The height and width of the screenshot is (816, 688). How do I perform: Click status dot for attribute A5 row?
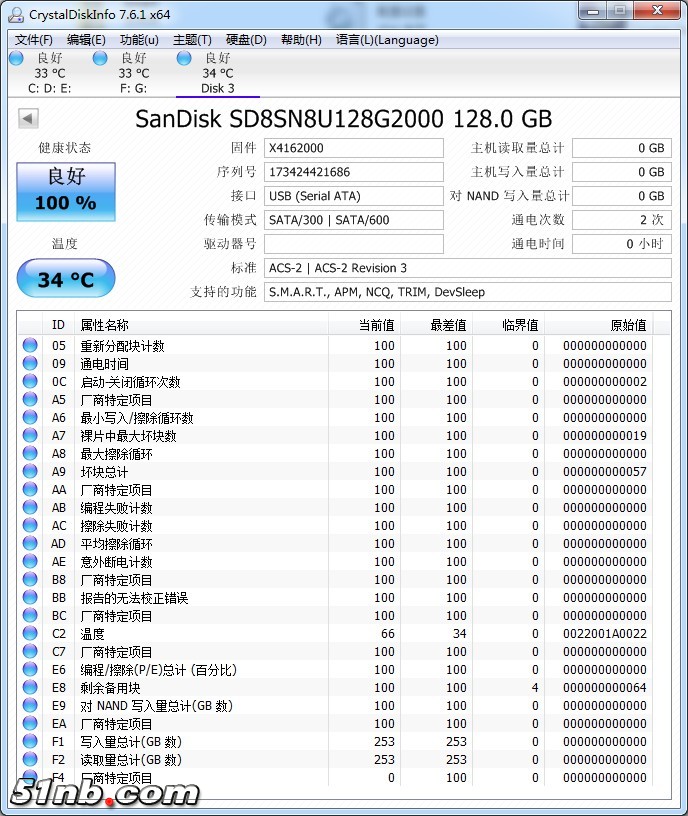(x=30, y=399)
